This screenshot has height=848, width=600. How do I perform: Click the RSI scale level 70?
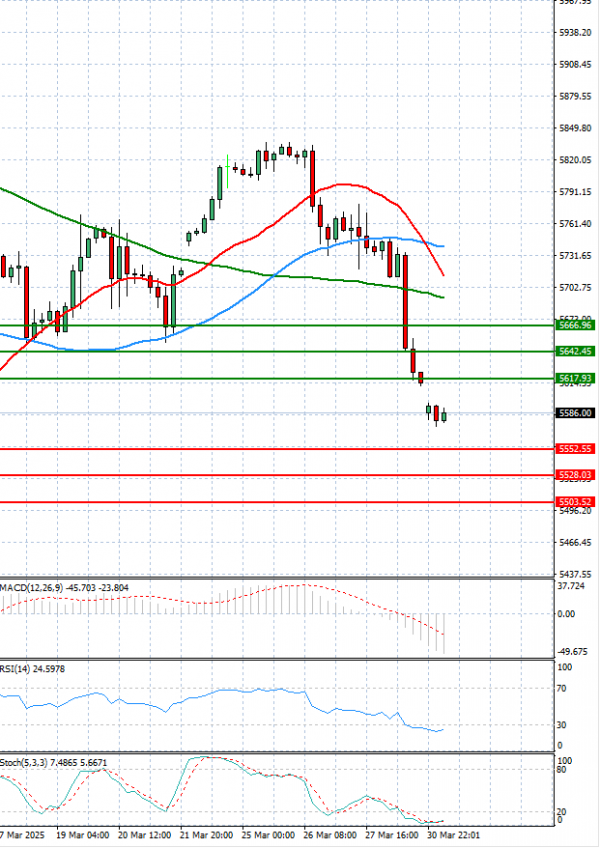[563, 688]
